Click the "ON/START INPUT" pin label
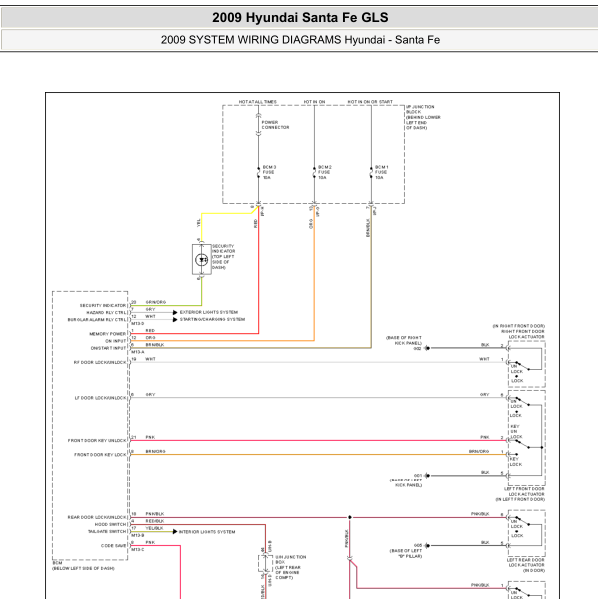 108,348
